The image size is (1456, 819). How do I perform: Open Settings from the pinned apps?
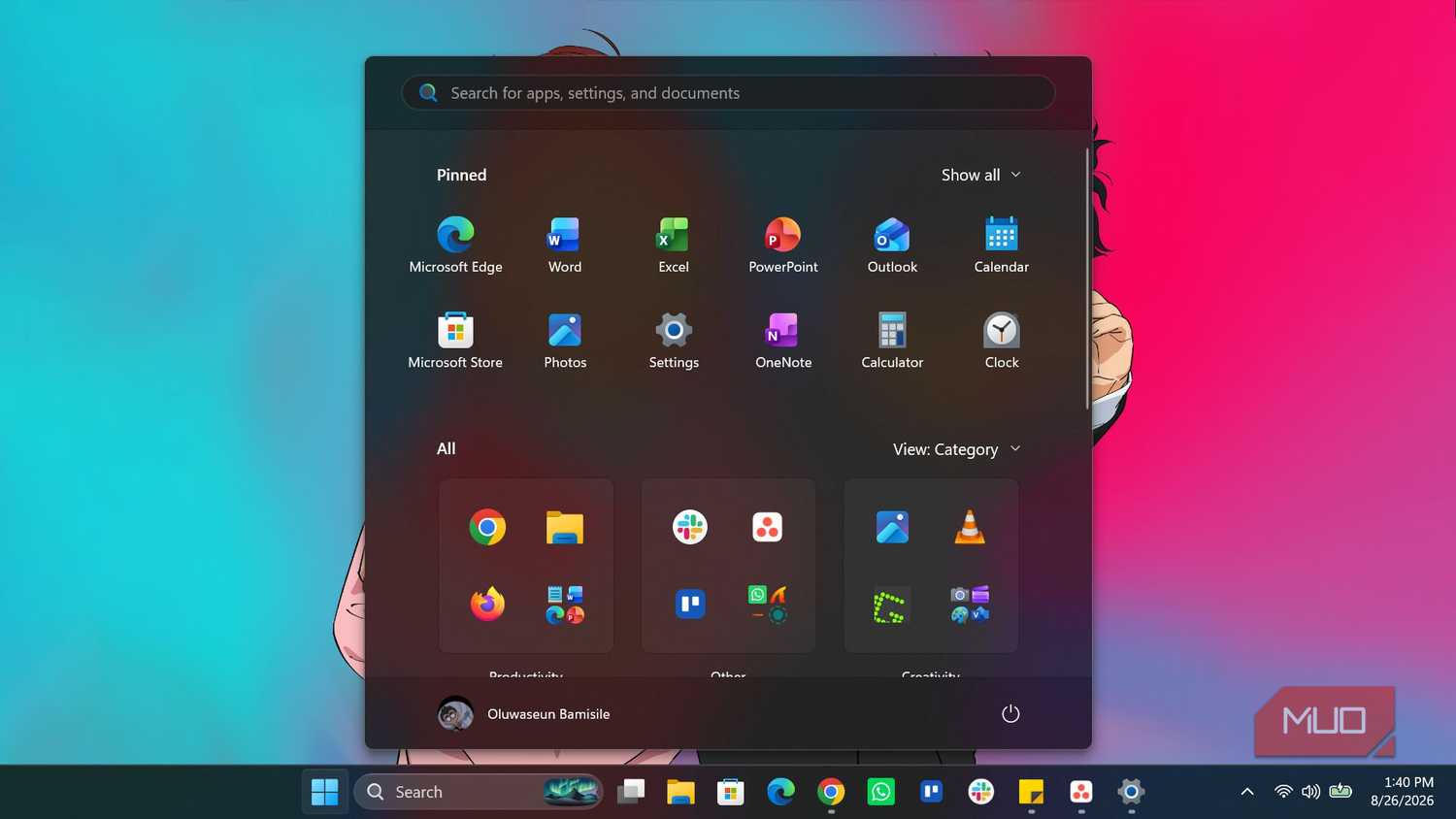[673, 341]
